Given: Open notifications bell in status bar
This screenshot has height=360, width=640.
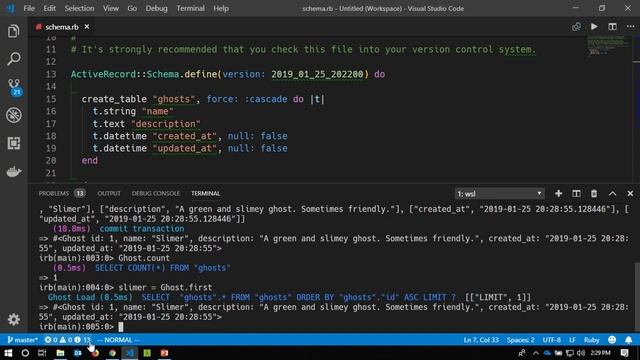Looking at the screenshot, I should coord(629,340).
